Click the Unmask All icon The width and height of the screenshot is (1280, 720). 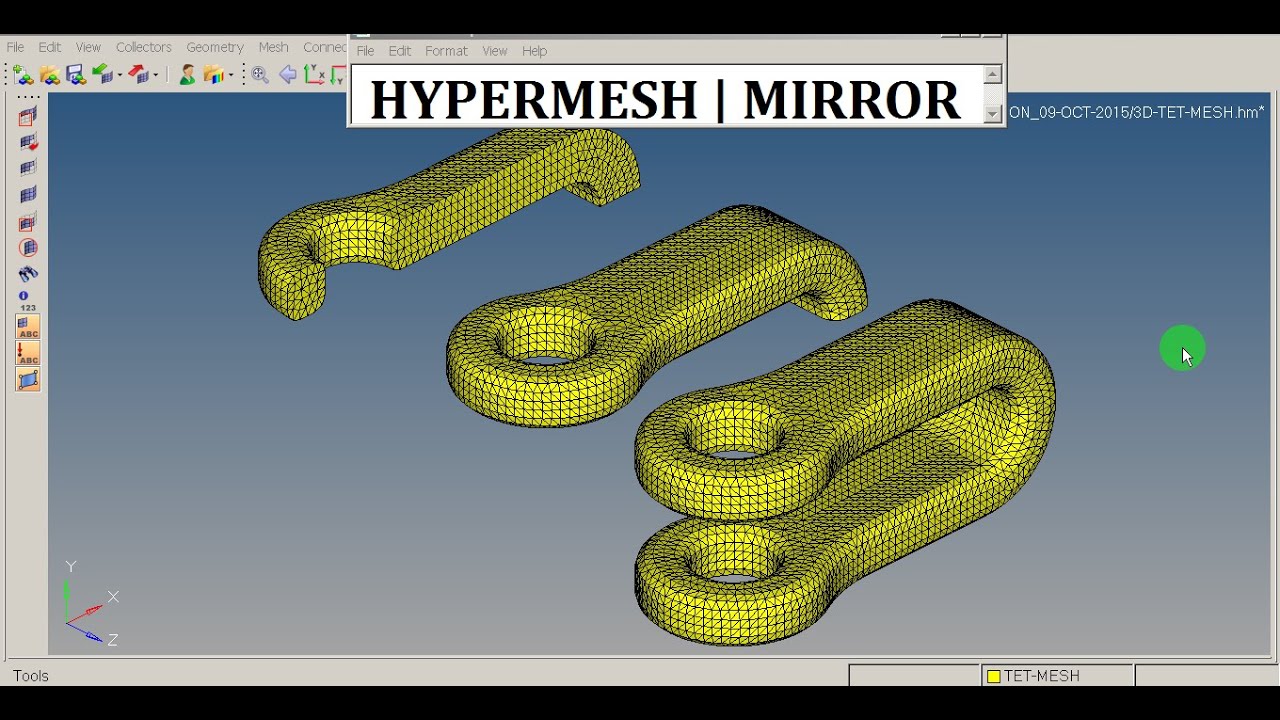[28, 195]
